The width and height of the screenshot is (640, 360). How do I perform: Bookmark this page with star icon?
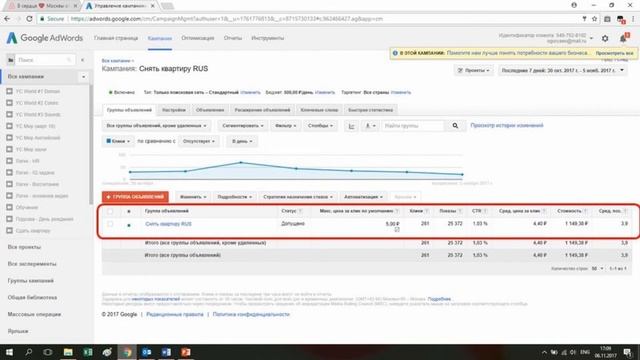594,19
